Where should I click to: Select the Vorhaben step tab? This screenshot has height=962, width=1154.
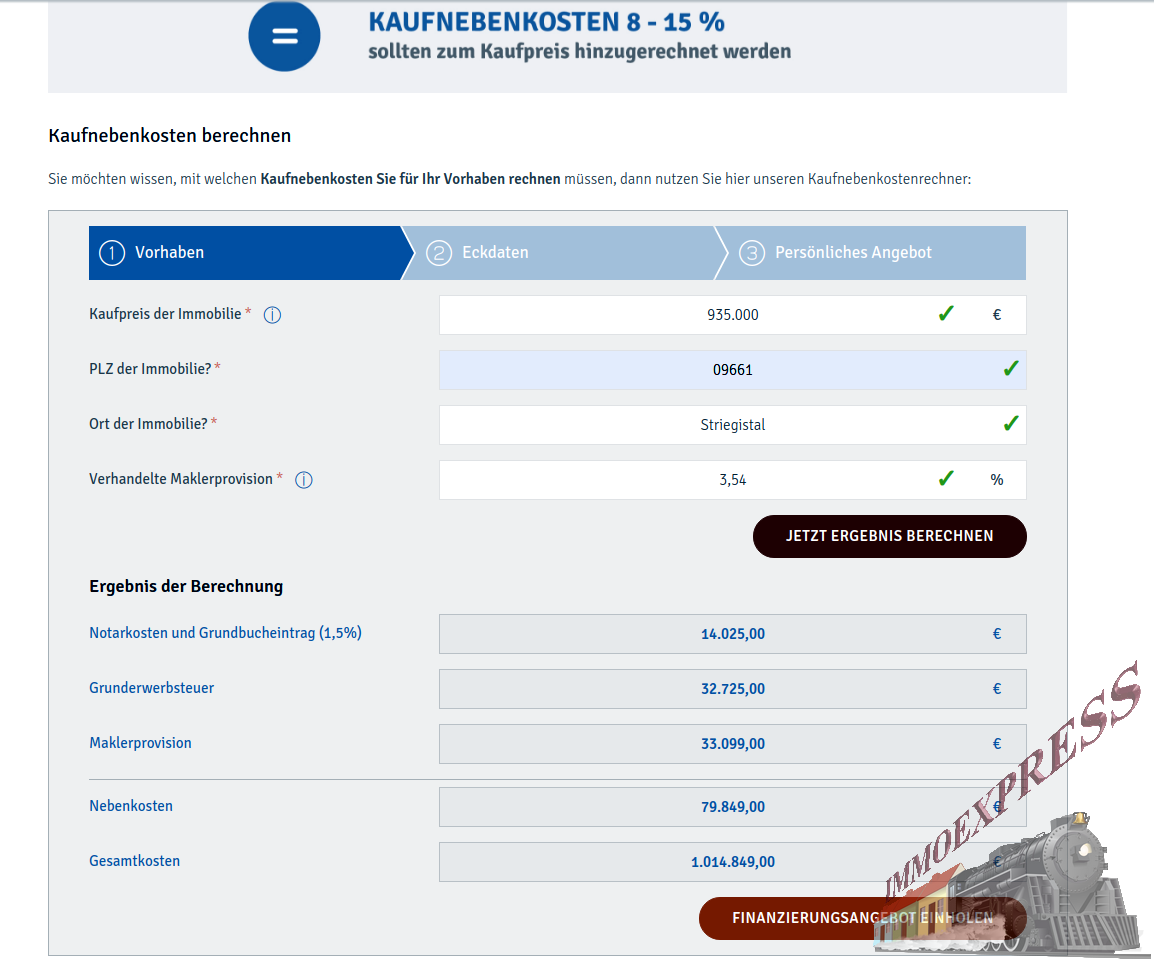[244, 253]
